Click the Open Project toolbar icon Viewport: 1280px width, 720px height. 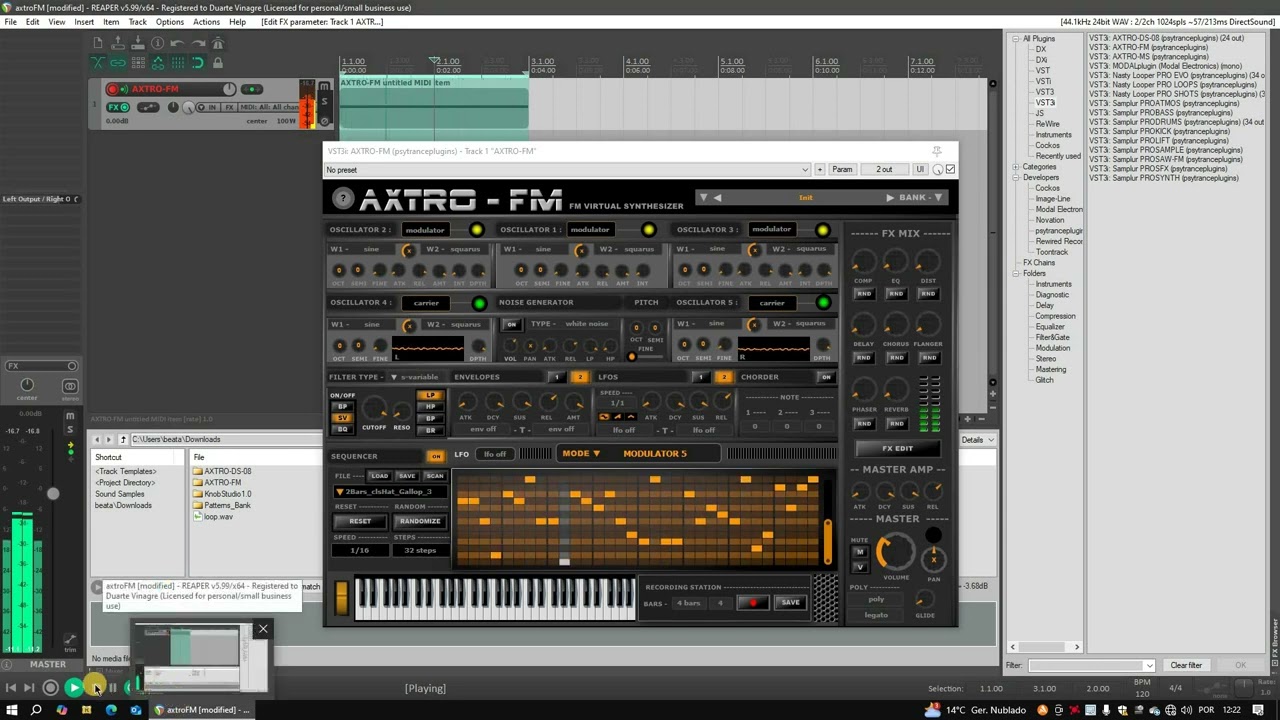[x=118, y=43]
